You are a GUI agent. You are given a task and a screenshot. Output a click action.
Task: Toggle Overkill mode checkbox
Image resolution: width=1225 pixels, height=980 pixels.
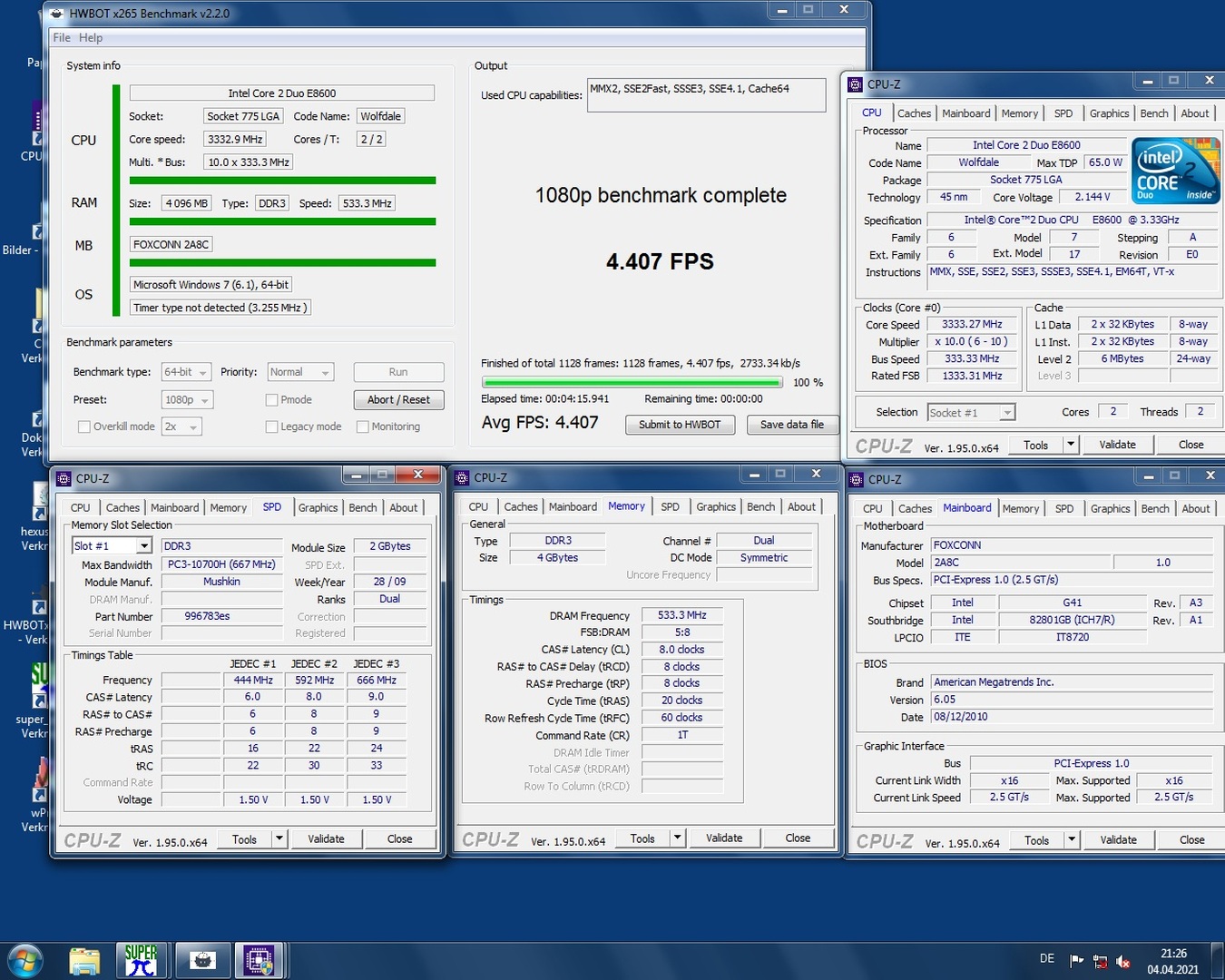click(x=84, y=426)
